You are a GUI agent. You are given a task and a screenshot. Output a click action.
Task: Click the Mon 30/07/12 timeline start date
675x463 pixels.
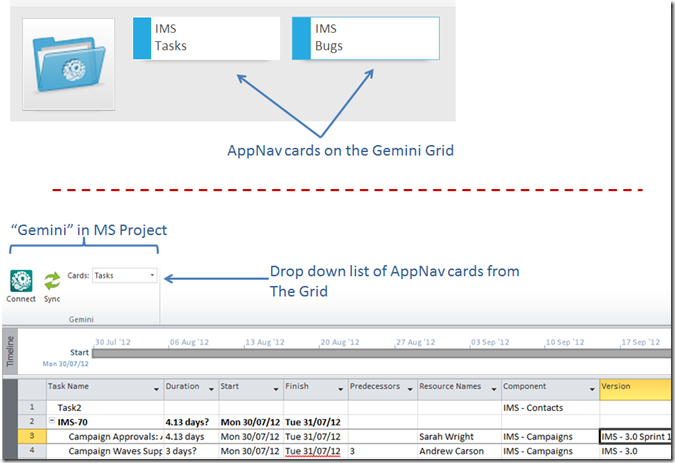(x=65, y=364)
